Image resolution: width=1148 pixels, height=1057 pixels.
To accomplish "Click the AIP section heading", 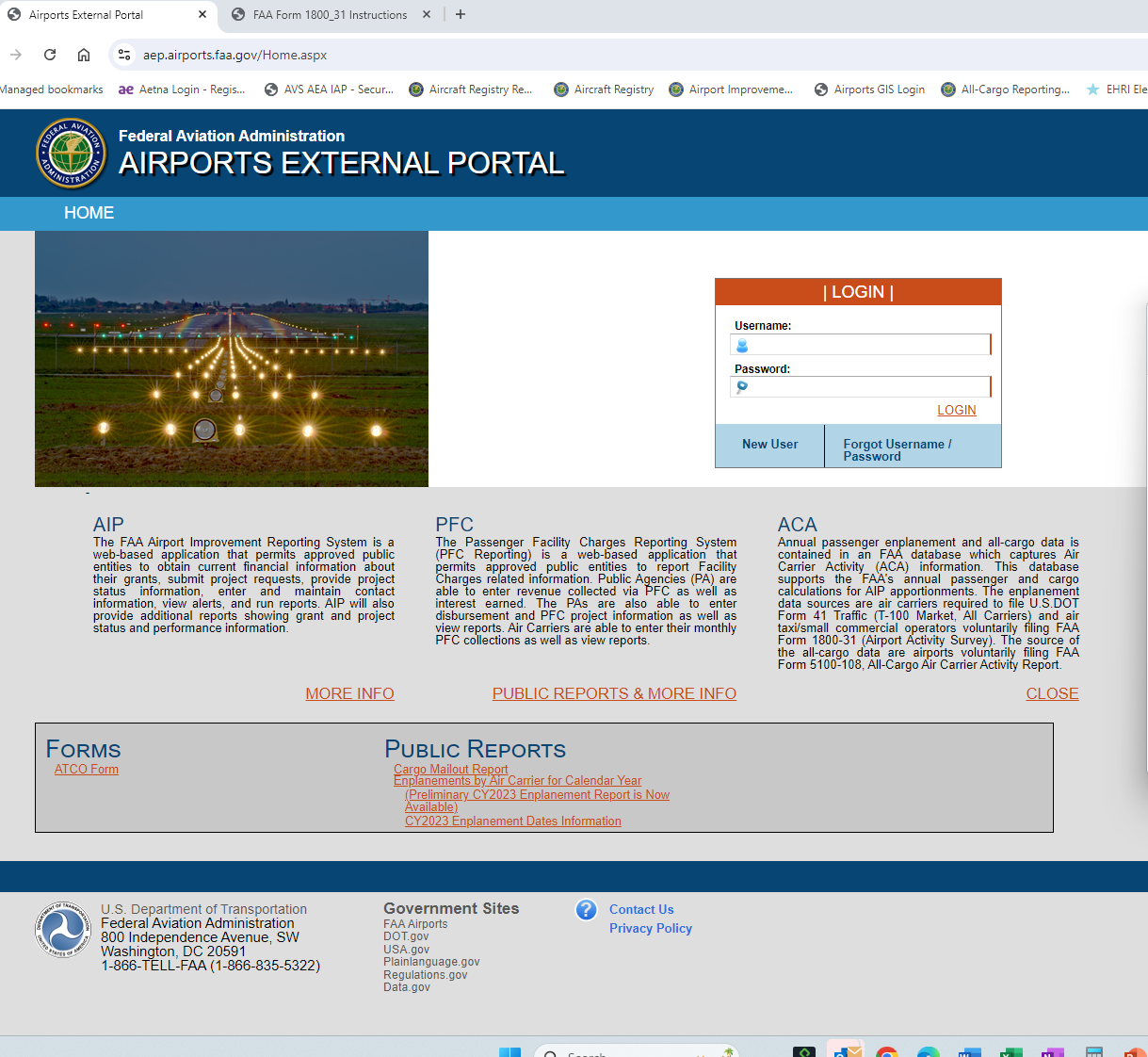I will (x=108, y=525).
